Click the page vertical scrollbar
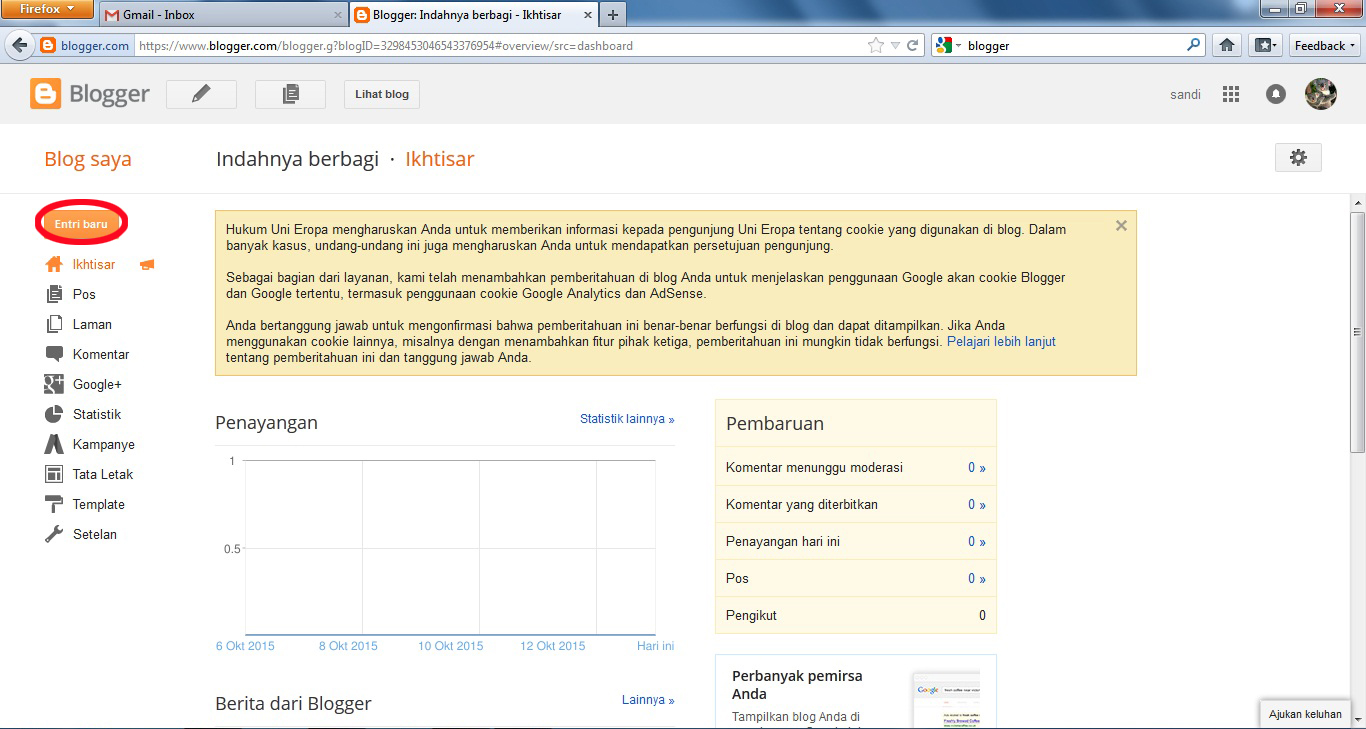 click(1357, 330)
